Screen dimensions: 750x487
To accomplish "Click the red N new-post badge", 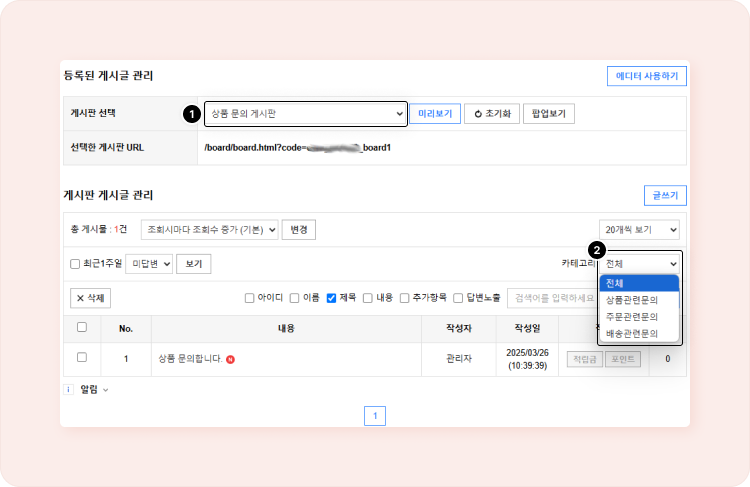I will point(230,359).
